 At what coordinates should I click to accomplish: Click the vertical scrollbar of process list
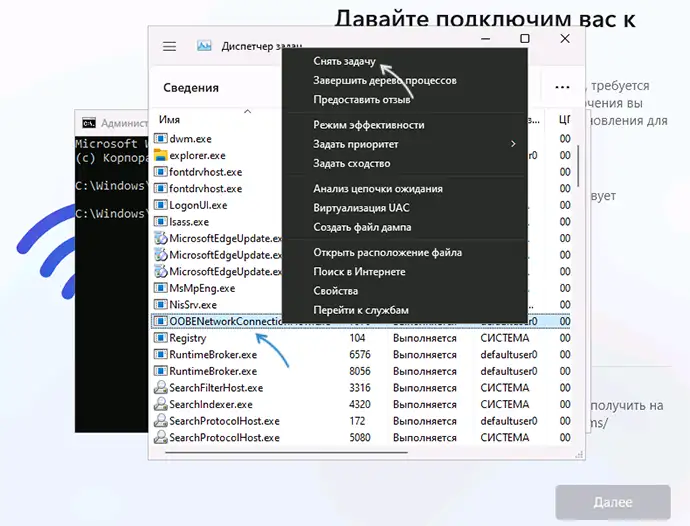coord(578,165)
